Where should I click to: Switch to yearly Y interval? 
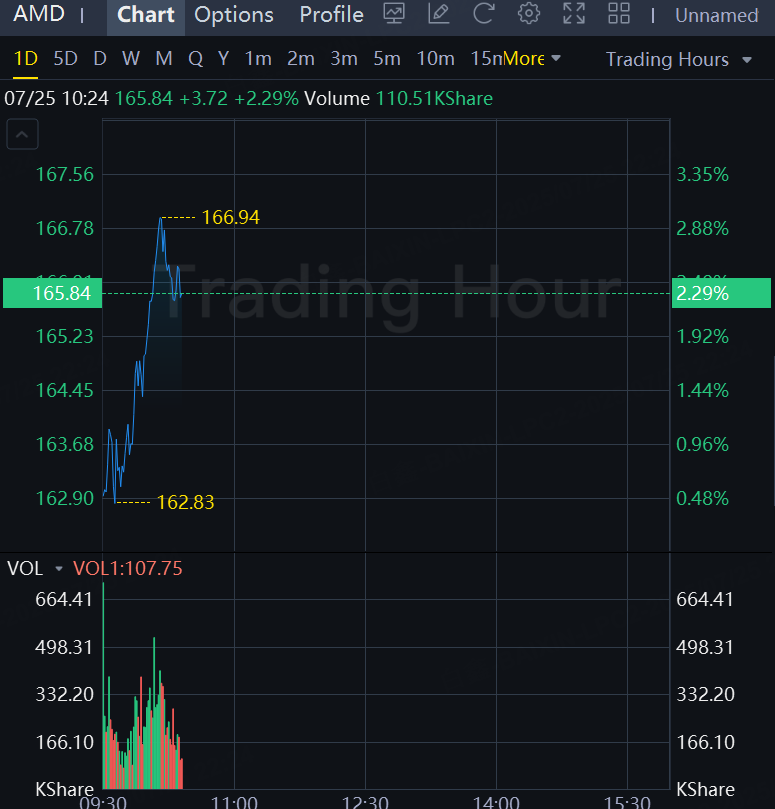(x=223, y=59)
